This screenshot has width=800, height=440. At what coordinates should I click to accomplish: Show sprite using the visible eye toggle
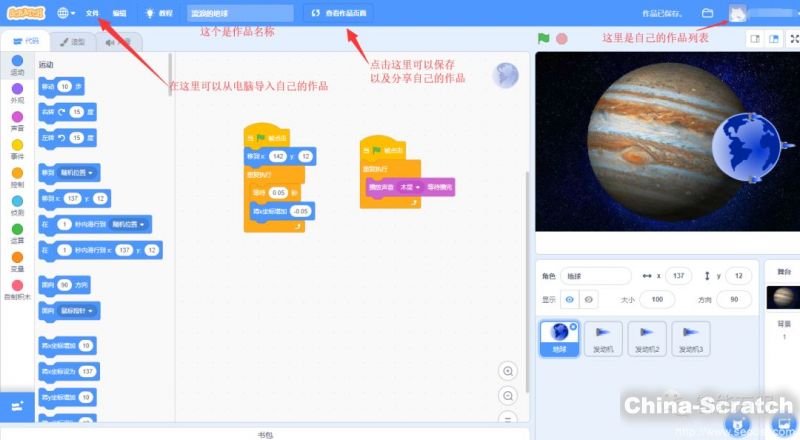[x=570, y=299]
